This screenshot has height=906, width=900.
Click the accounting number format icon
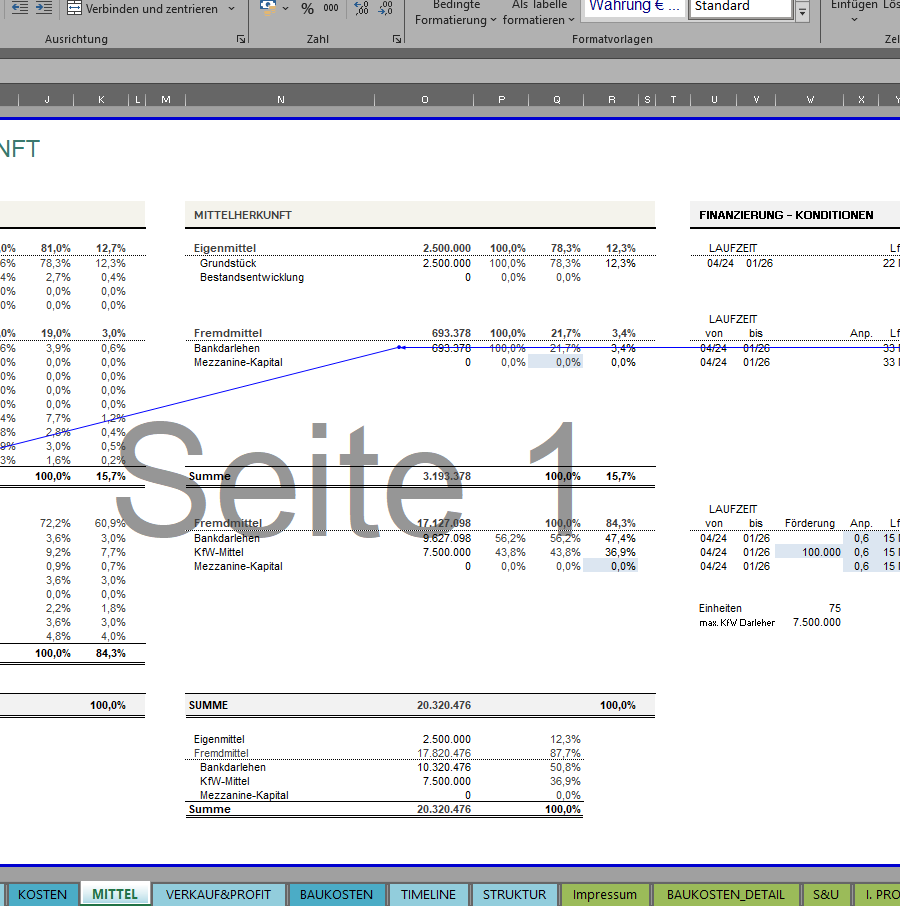pos(267,7)
